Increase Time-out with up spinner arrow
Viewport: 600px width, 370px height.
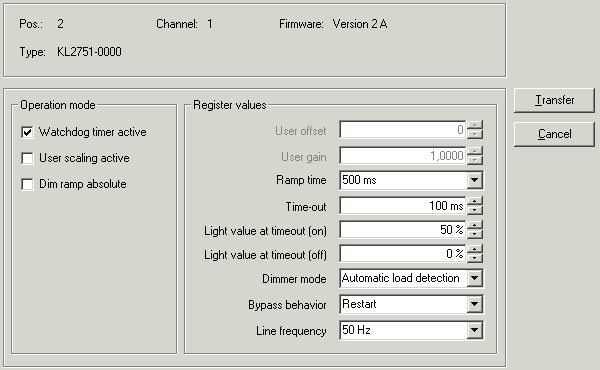click(475, 202)
